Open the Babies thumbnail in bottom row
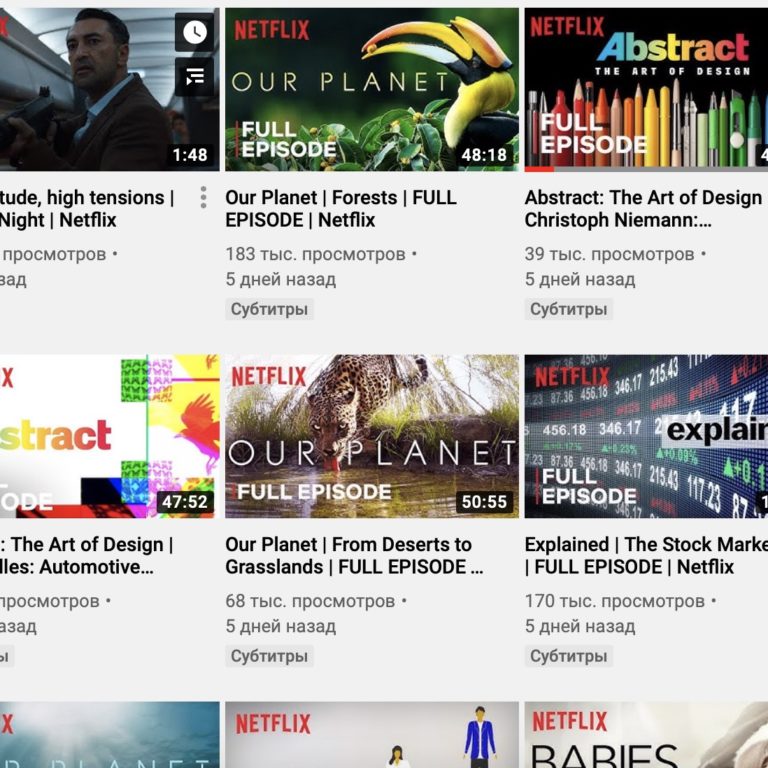Image resolution: width=768 pixels, height=768 pixels. pos(645,735)
